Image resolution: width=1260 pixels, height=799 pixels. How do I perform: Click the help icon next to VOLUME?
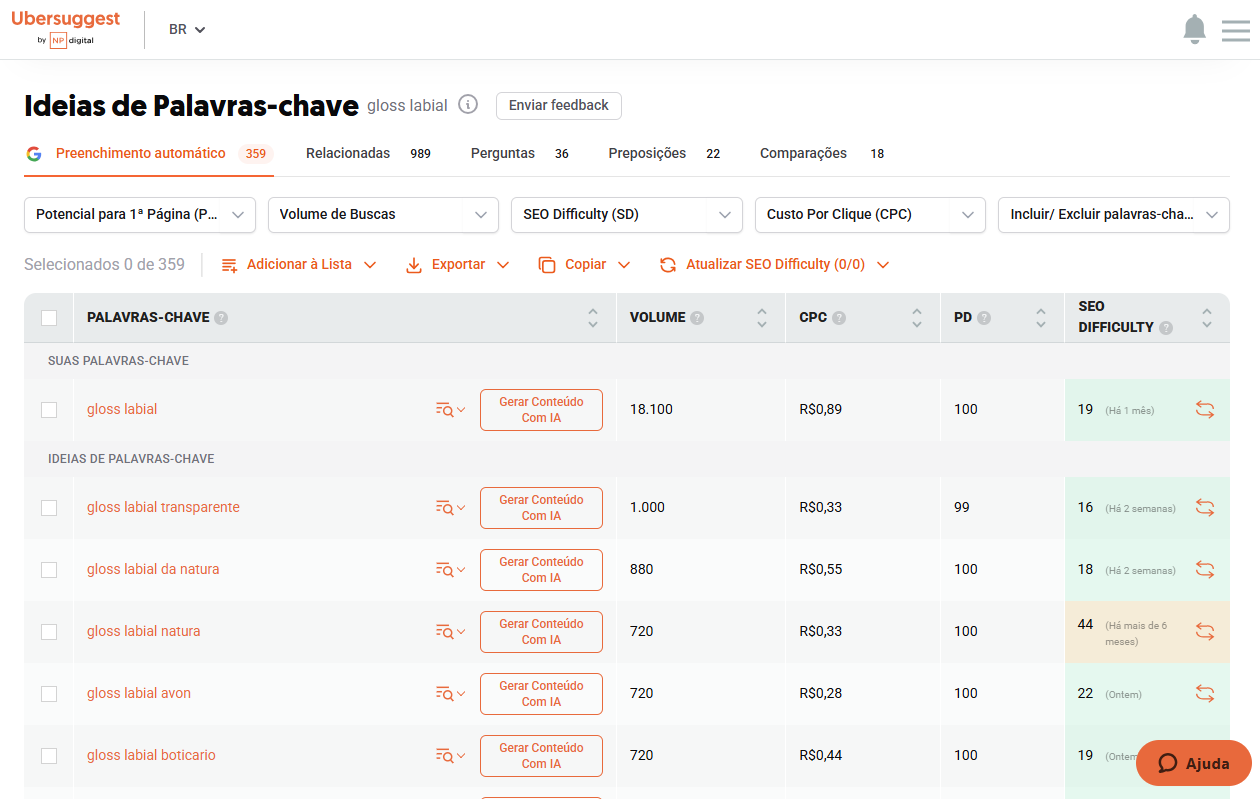tap(697, 318)
